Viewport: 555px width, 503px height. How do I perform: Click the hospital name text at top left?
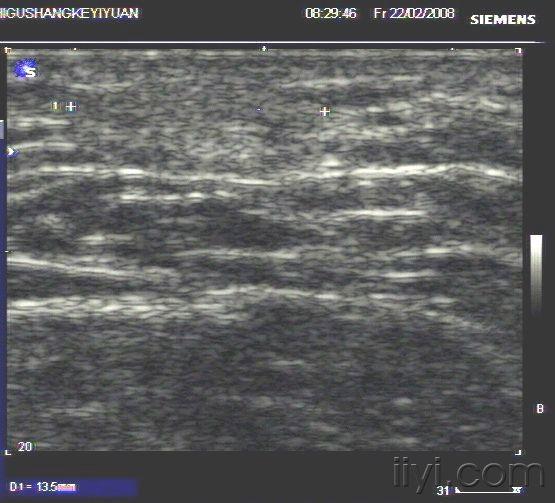click(69, 13)
